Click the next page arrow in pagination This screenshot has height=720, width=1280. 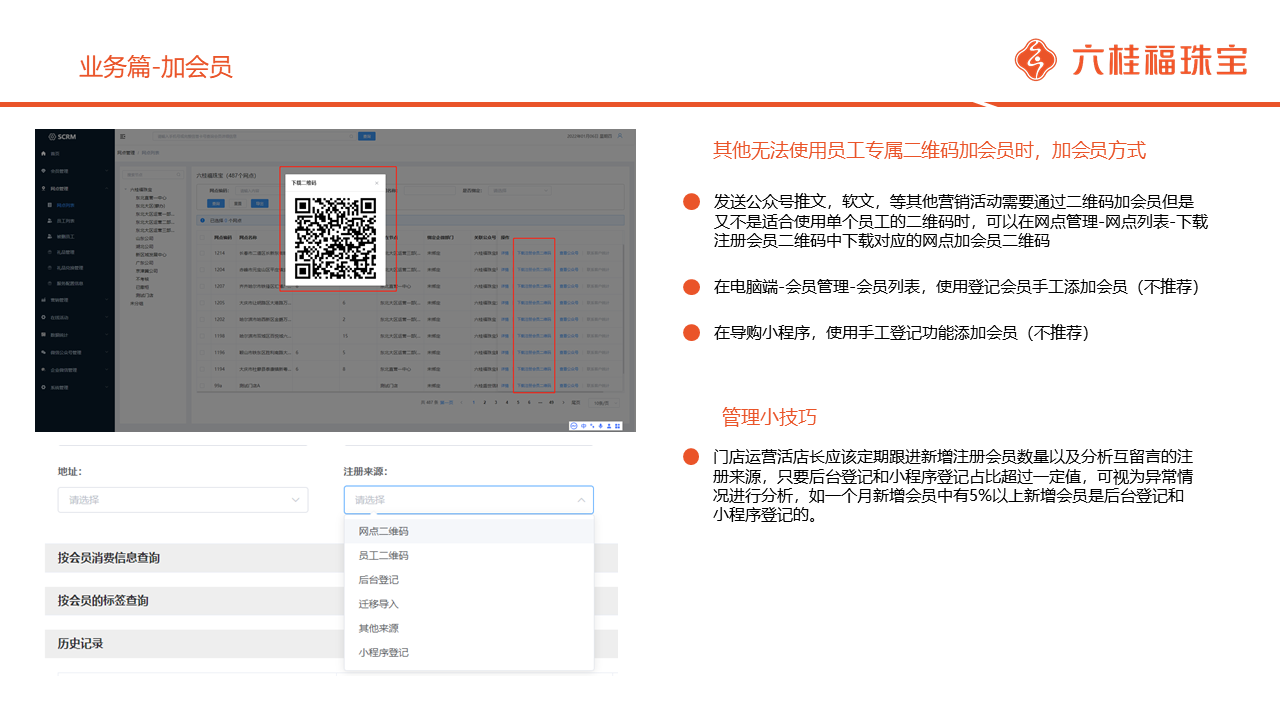563,402
